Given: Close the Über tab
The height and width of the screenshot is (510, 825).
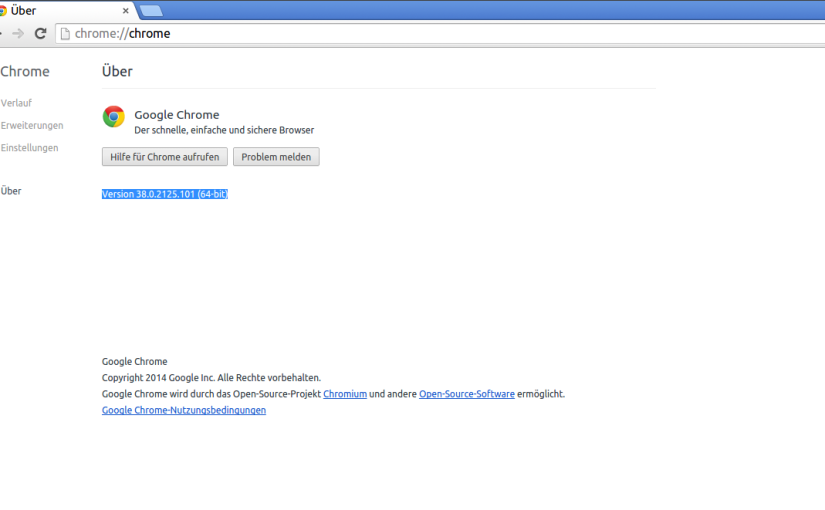Looking at the screenshot, I should tap(125, 11).
